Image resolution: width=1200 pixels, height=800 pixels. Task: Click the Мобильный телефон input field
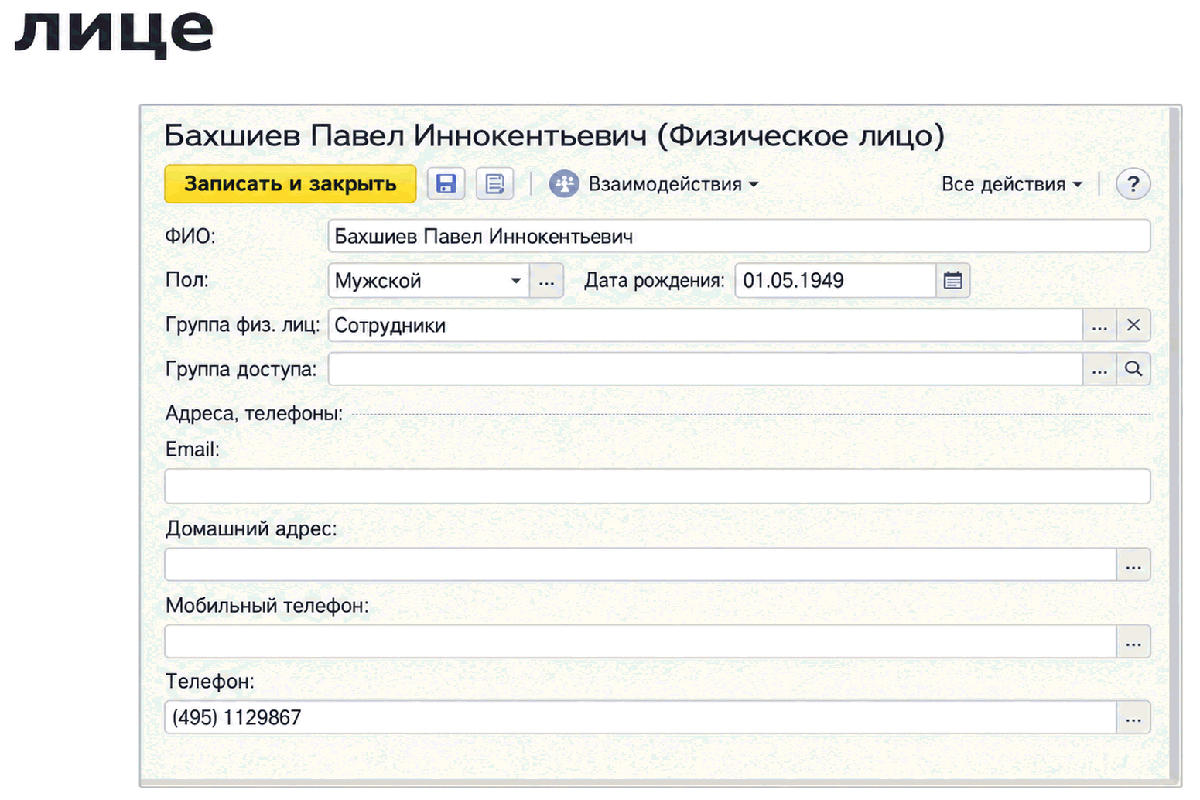pos(641,642)
